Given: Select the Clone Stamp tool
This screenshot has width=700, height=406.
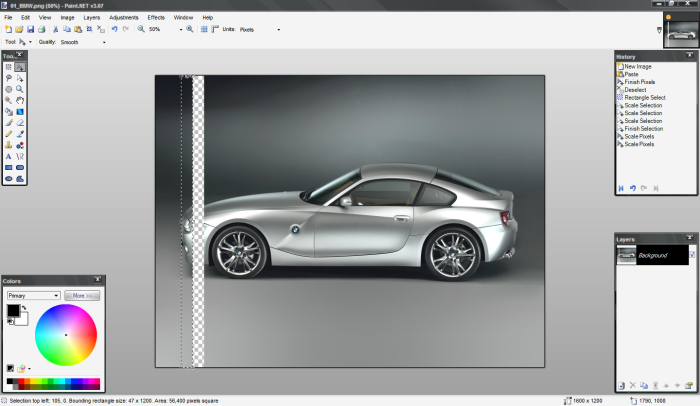Looking at the screenshot, I should (x=8, y=145).
